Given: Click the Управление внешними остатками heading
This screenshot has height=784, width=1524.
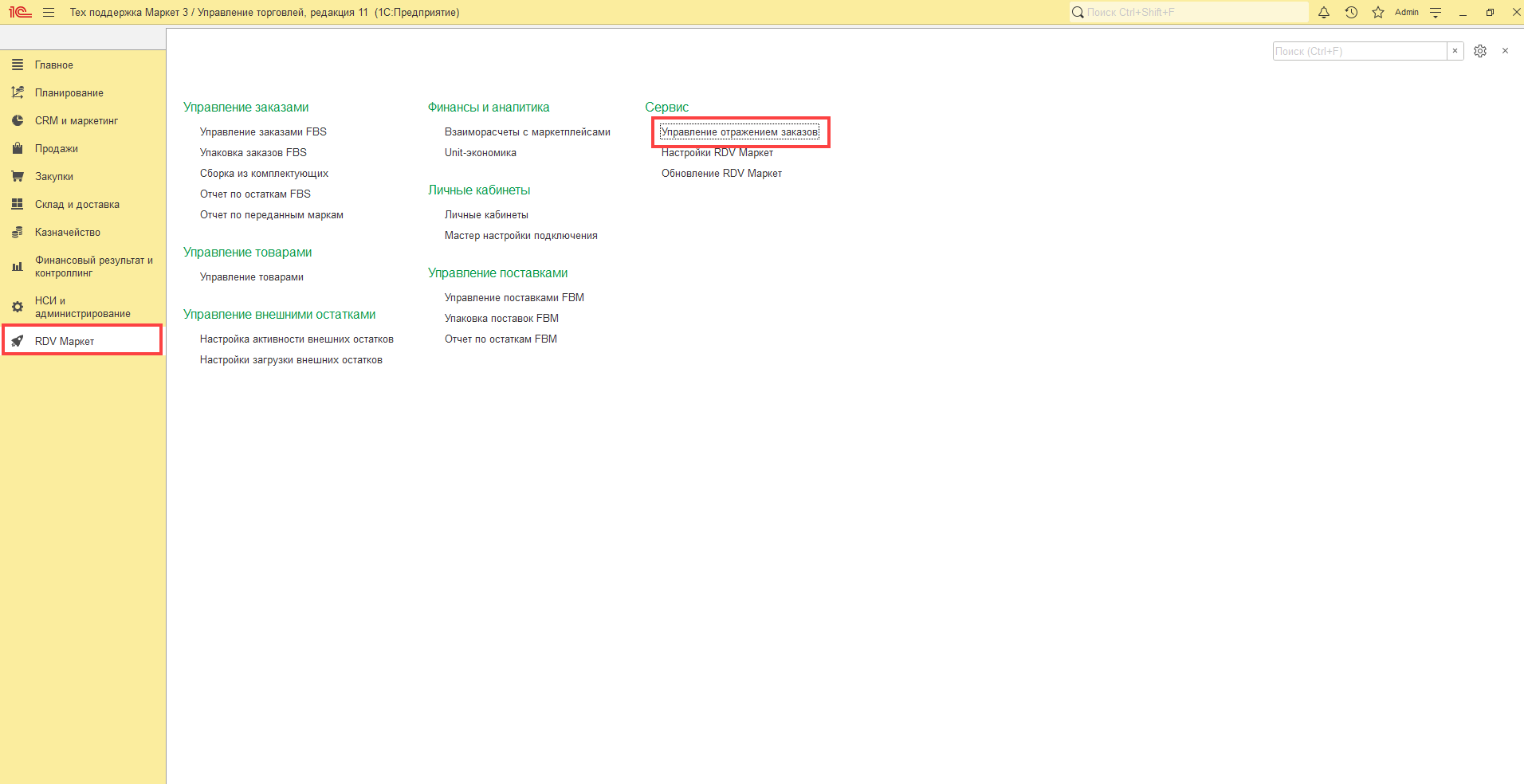Looking at the screenshot, I should [279, 315].
